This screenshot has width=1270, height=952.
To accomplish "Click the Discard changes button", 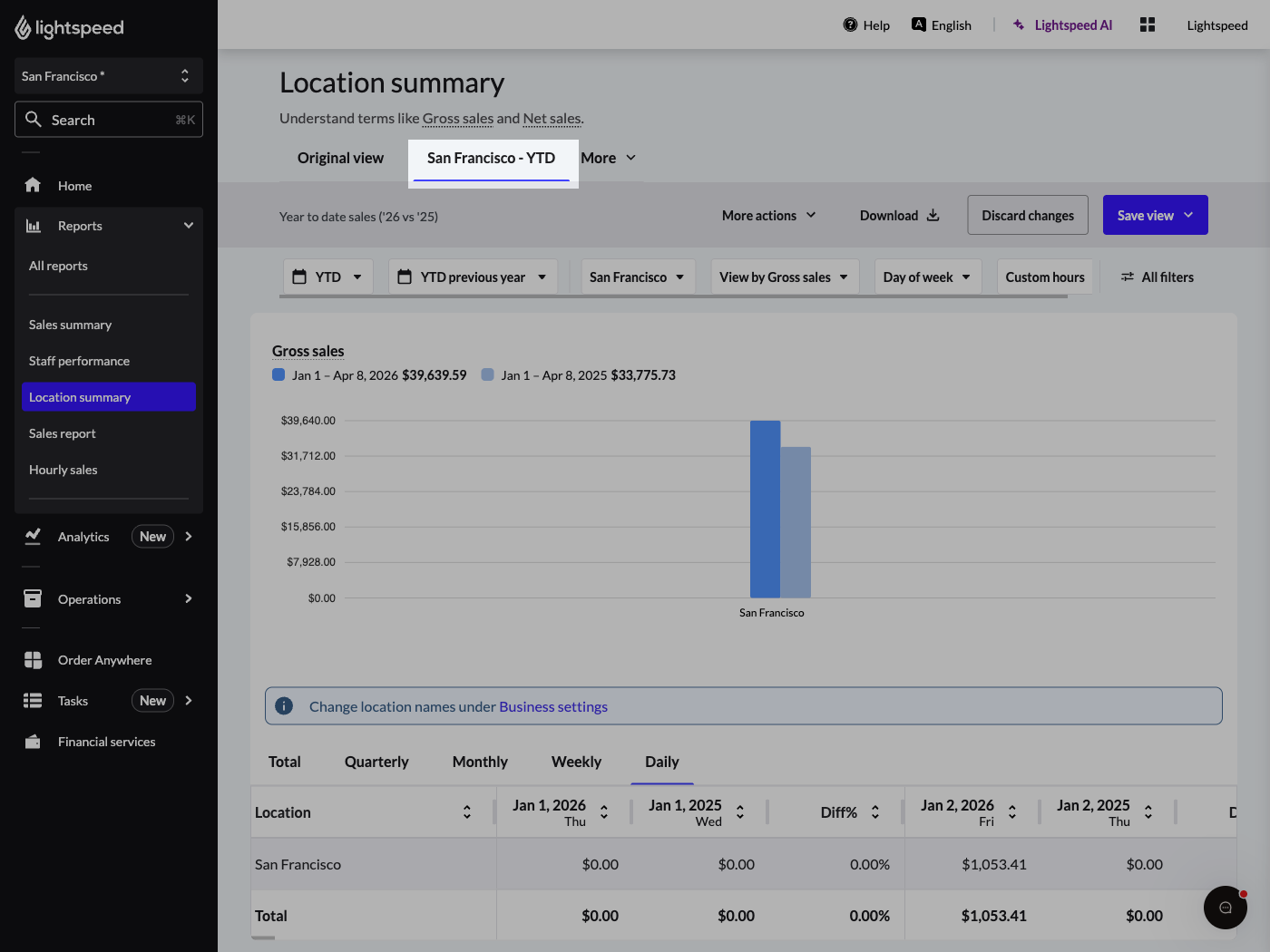I will (x=1027, y=215).
